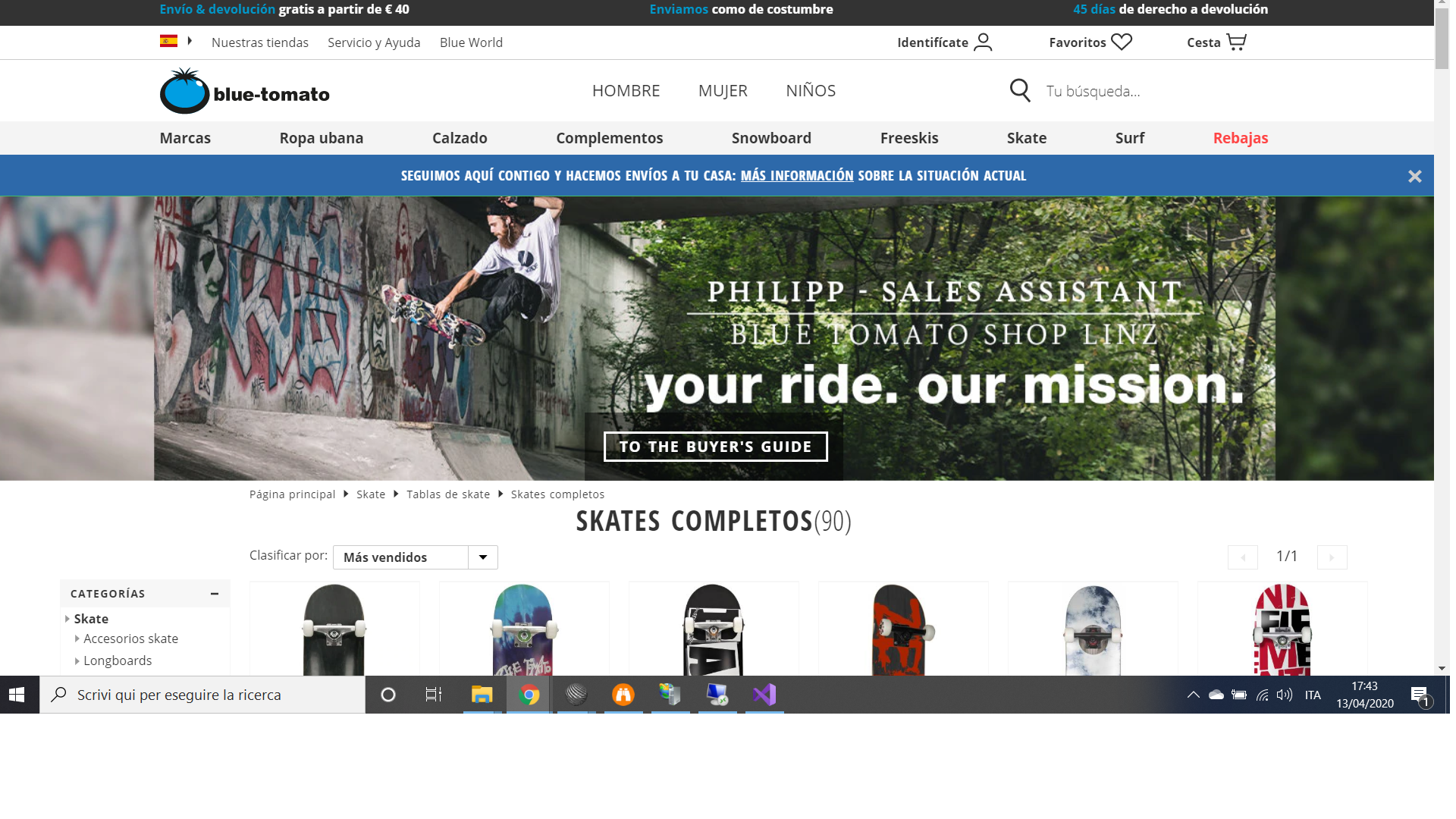
Task: Open the Cesta shopping cart icon
Action: 1236,42
